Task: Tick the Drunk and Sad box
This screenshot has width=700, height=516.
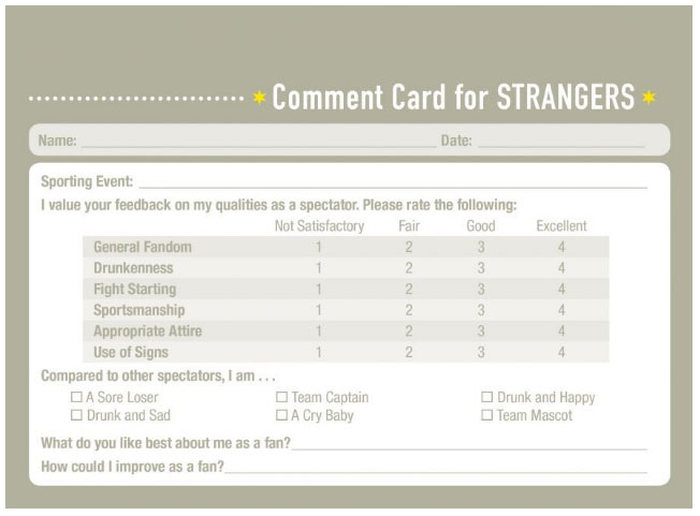Action: [76, 415]
